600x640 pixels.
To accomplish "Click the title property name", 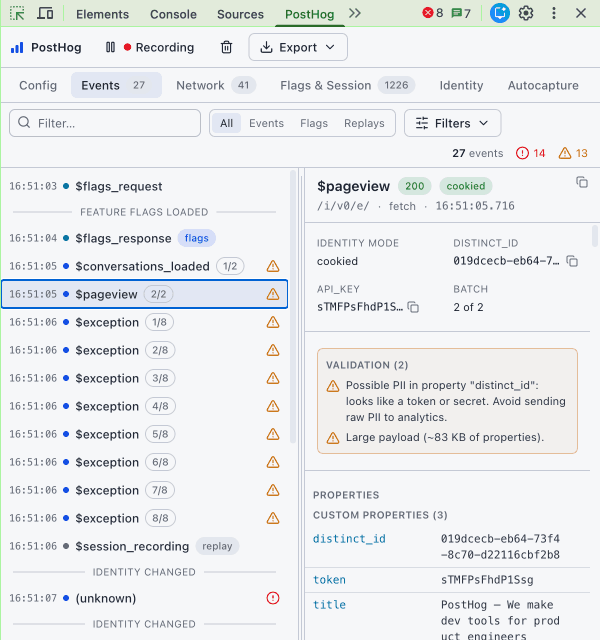I will click(x=329, y=604).
